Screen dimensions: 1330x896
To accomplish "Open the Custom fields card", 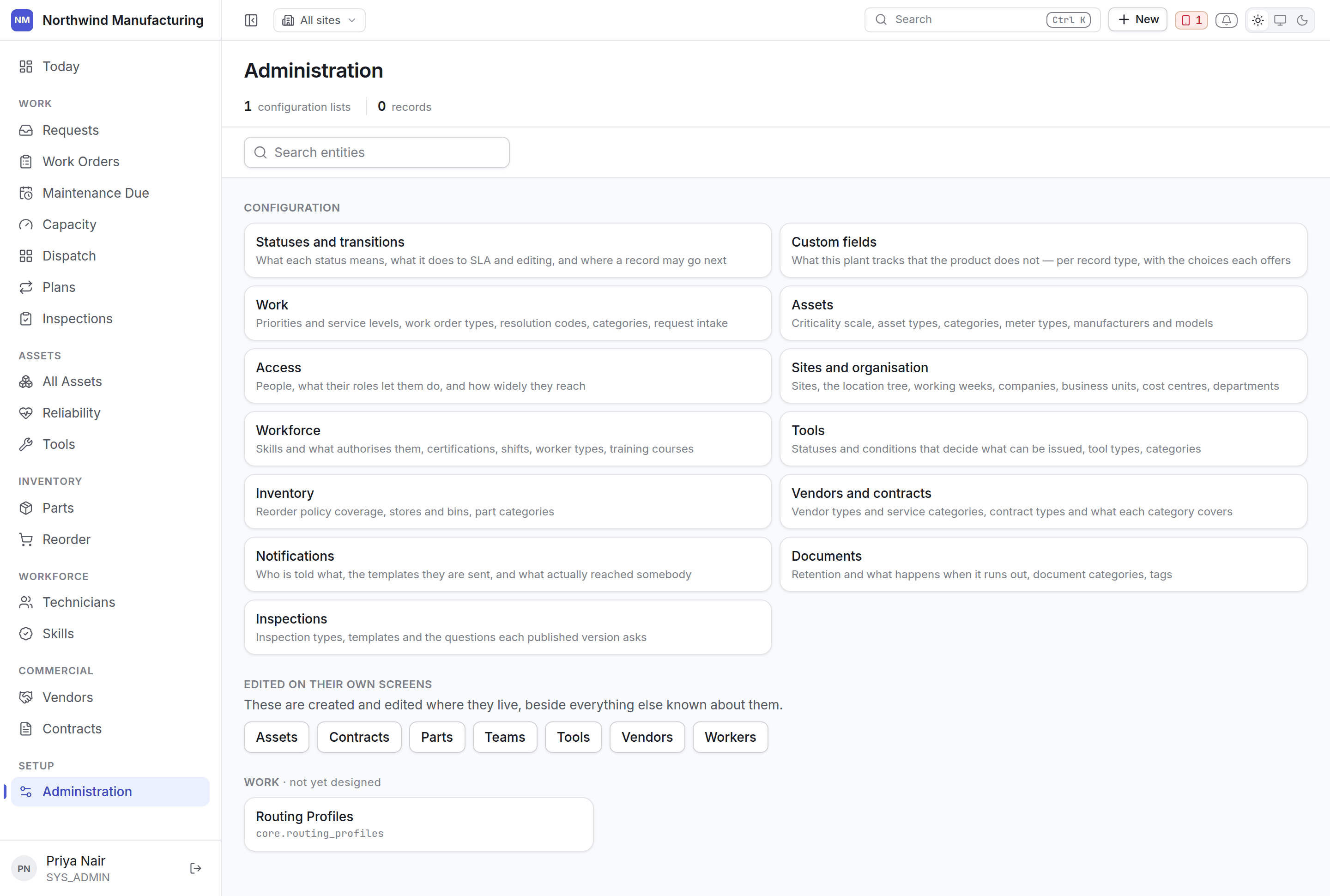I will (1043, 250).
